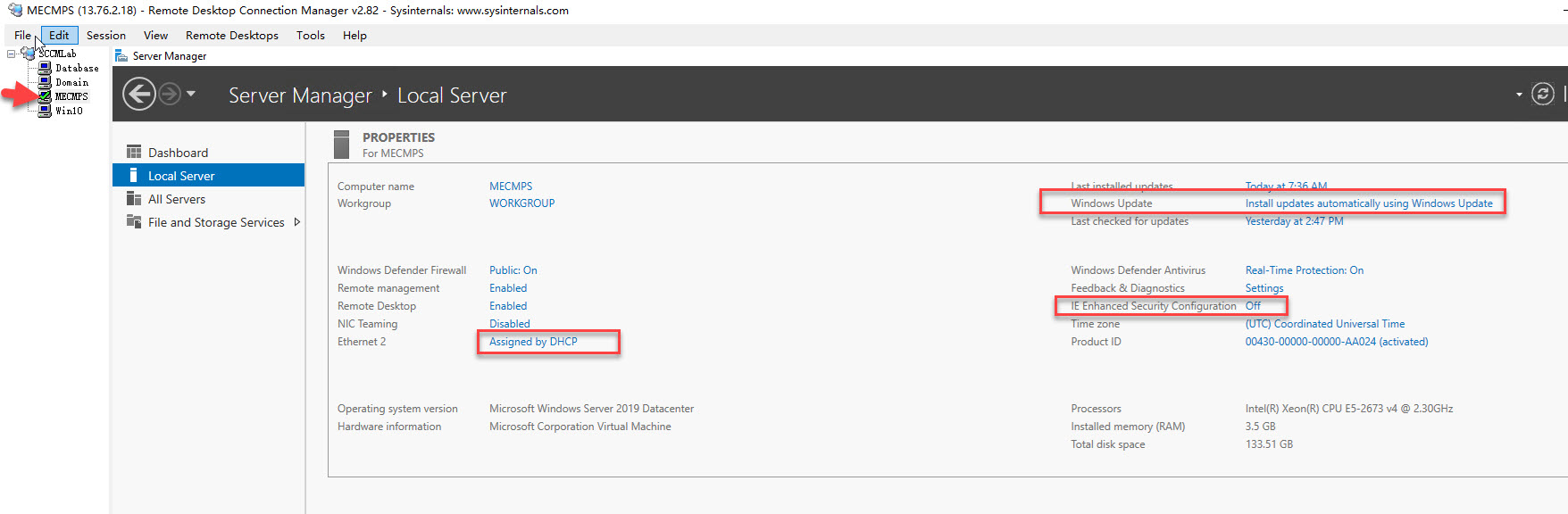
Task: Select the Database server icon in tree
Action: [45, 68]
